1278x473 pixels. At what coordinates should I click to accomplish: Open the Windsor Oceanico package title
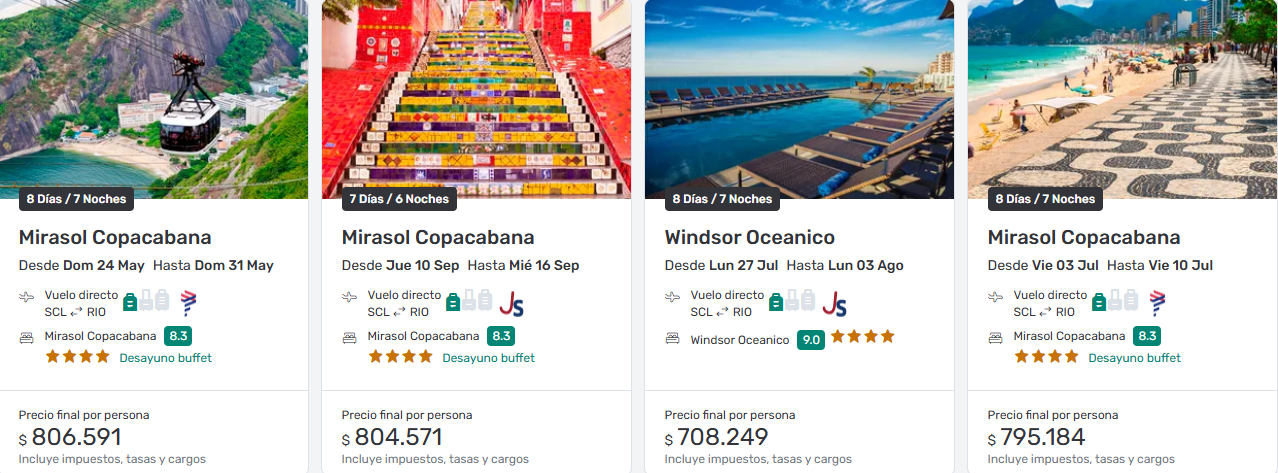pyautogui.click(x=749, y=238)
